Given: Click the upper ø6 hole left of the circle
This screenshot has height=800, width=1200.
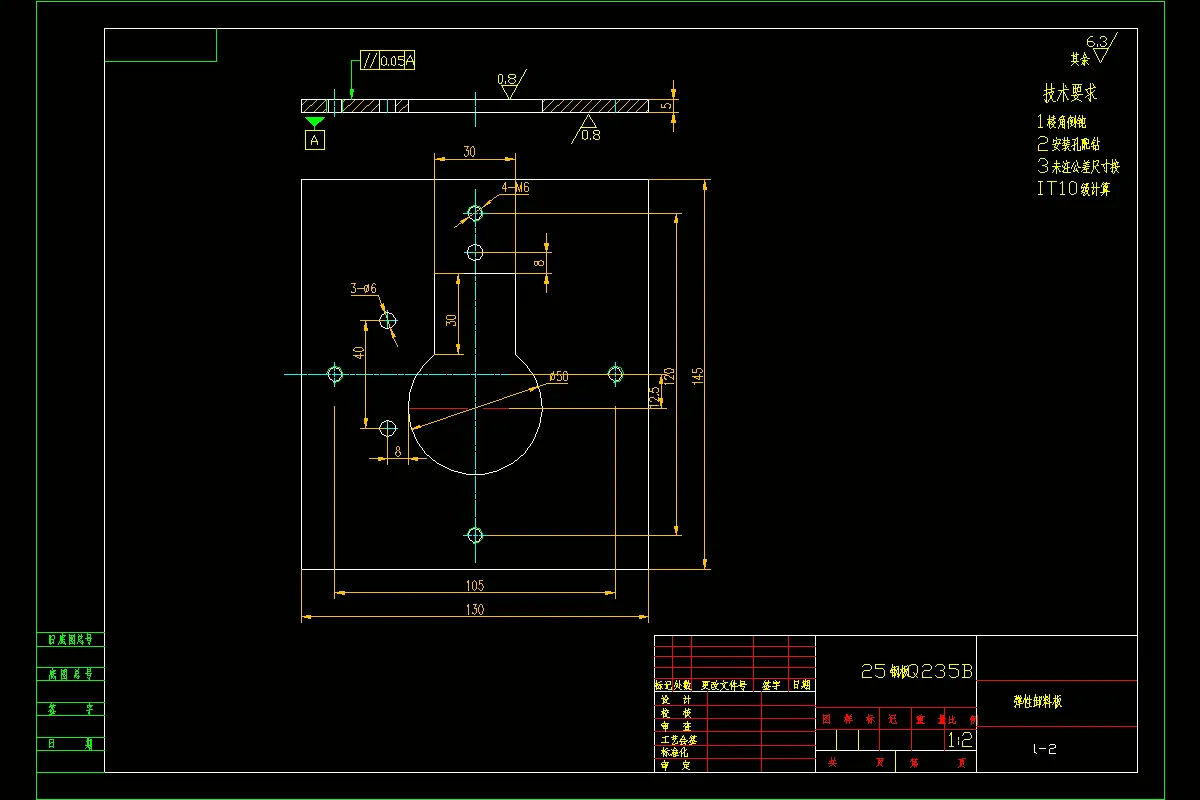Looking at the screenshot, I should (x=388, y=320).
